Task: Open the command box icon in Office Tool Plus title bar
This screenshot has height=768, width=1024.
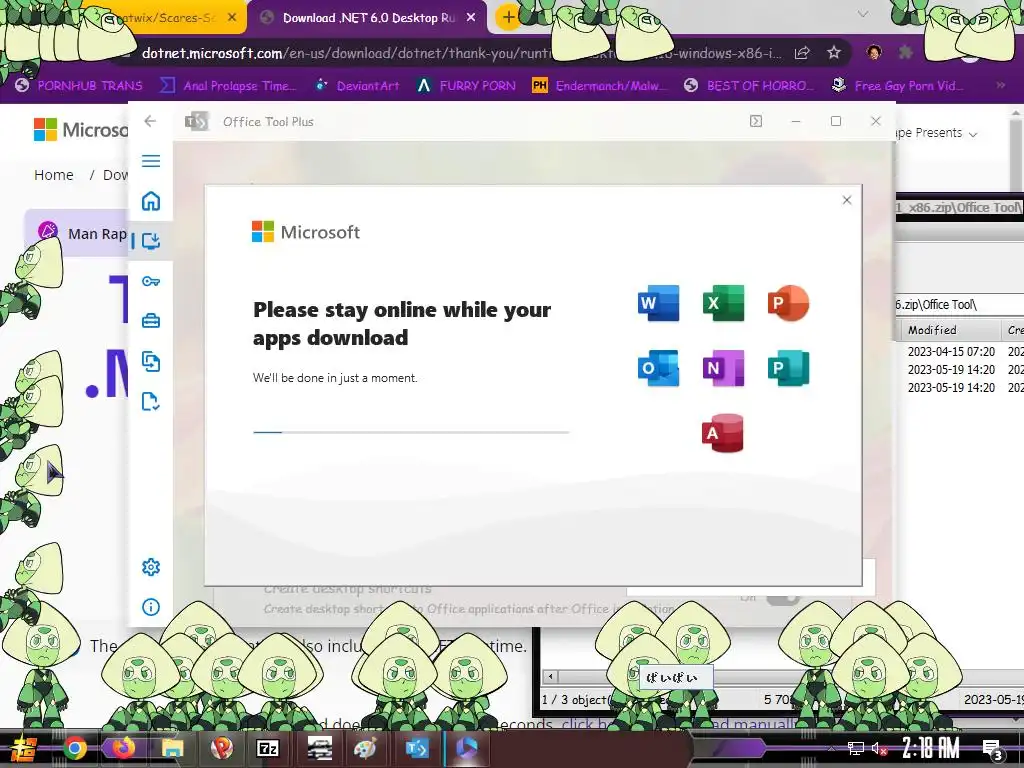Action: (x=756, y=121)
